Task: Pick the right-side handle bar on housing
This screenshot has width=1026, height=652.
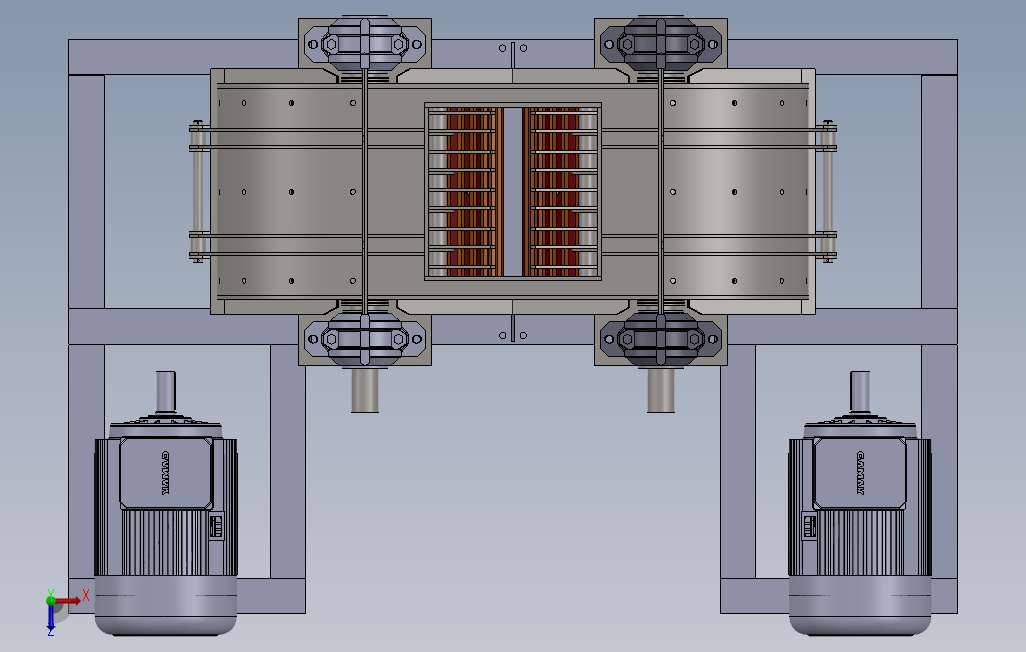Action: (x=828, y=192)
